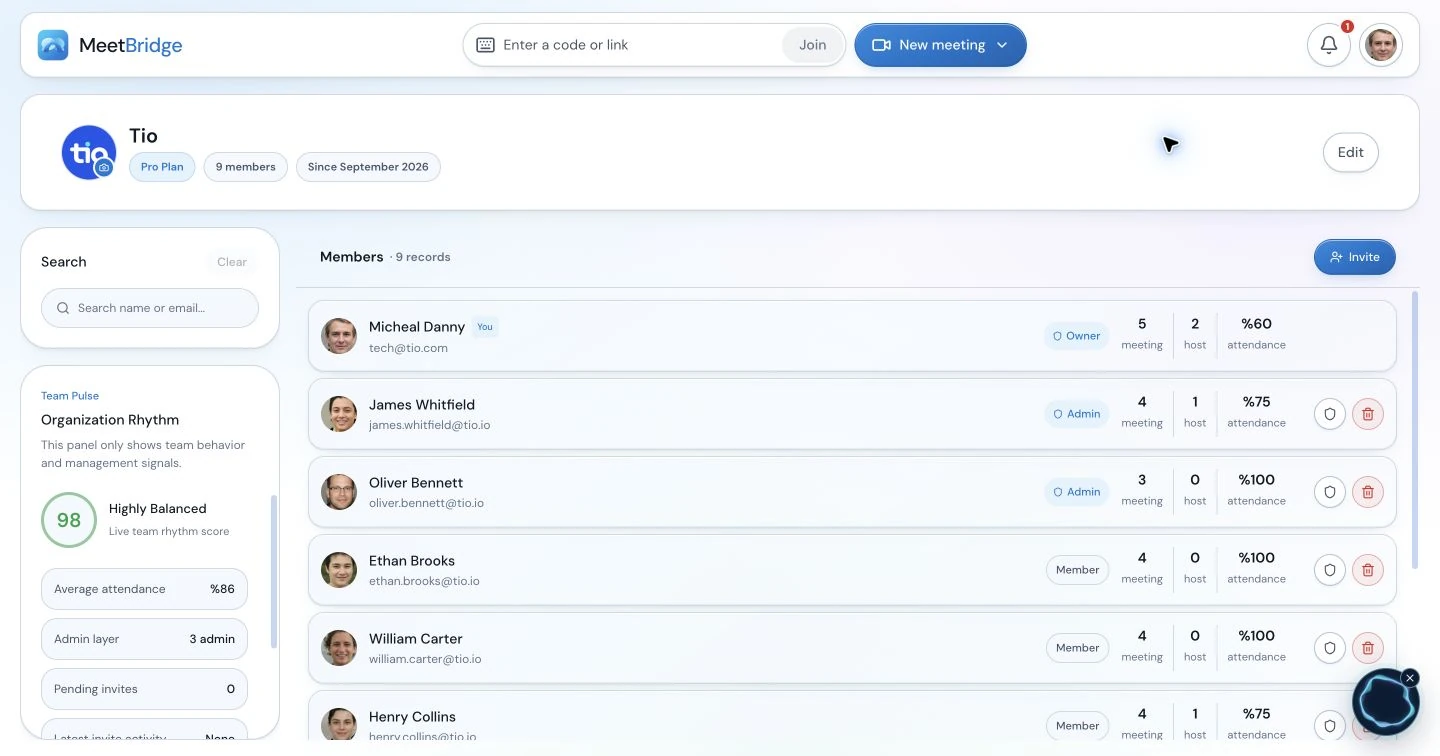Open the notifications bell
The height and width of the screenshot is (756, 1440).
tap(1329, 45)
